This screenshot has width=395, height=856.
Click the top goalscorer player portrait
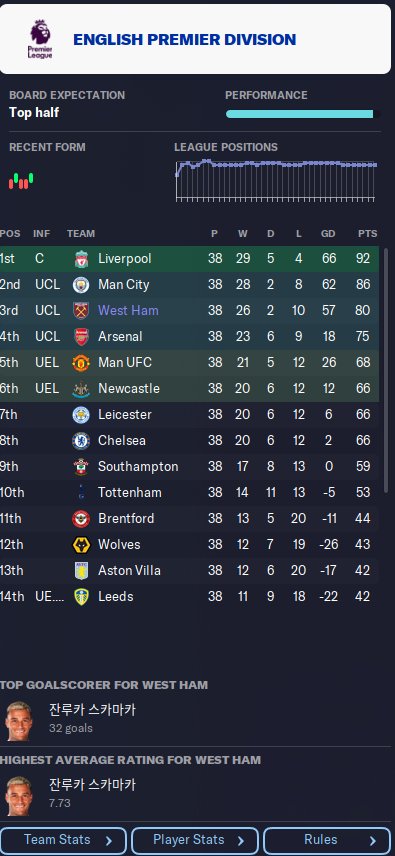19,721
